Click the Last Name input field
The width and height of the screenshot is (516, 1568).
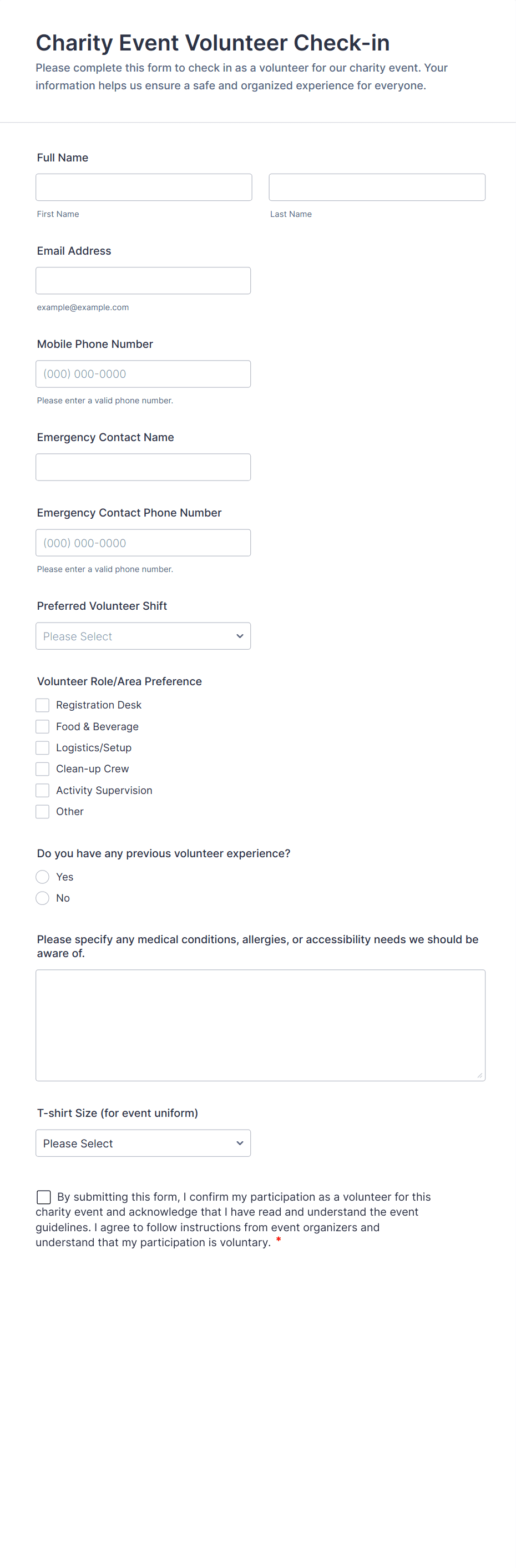(377, 188)
